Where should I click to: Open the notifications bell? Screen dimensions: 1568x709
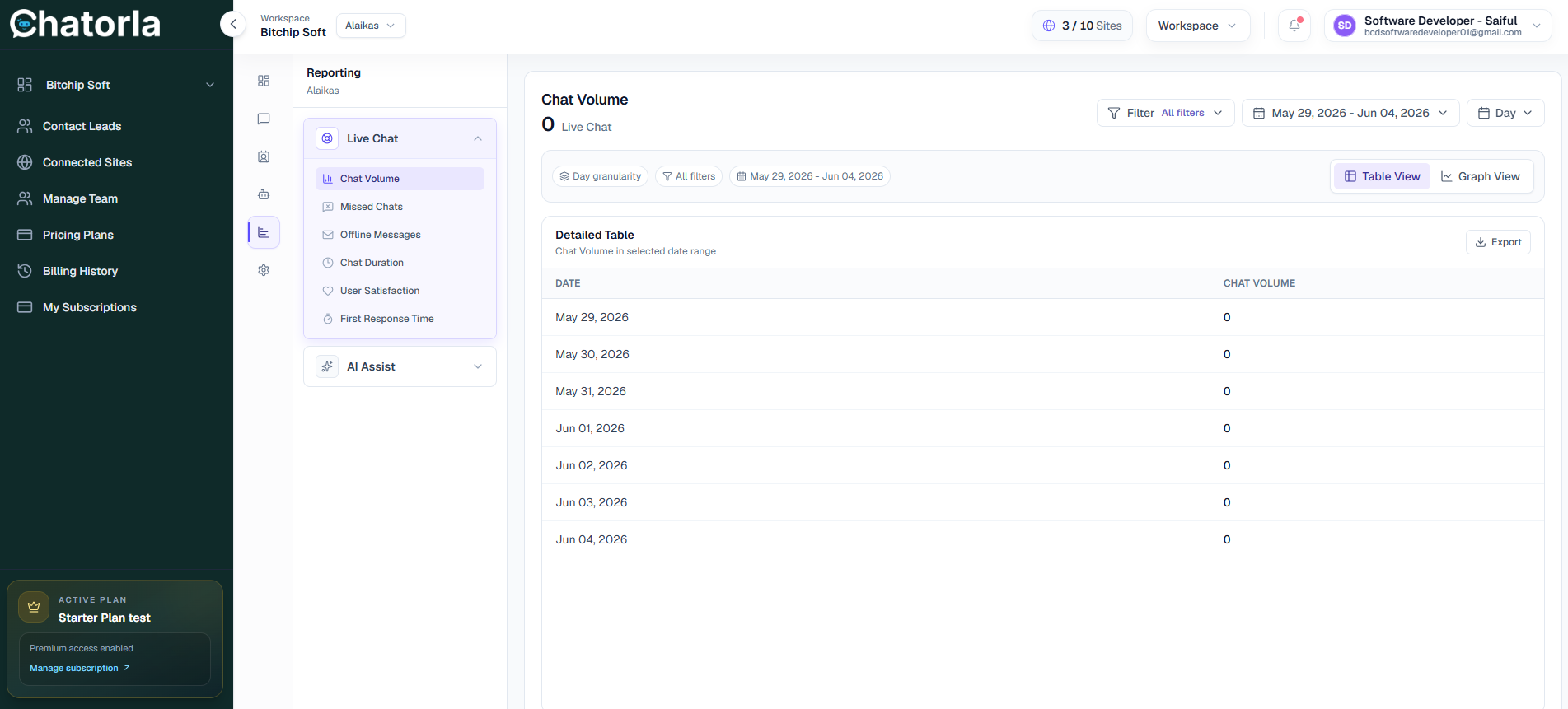pyautogui.click(x=1294, y=26)
